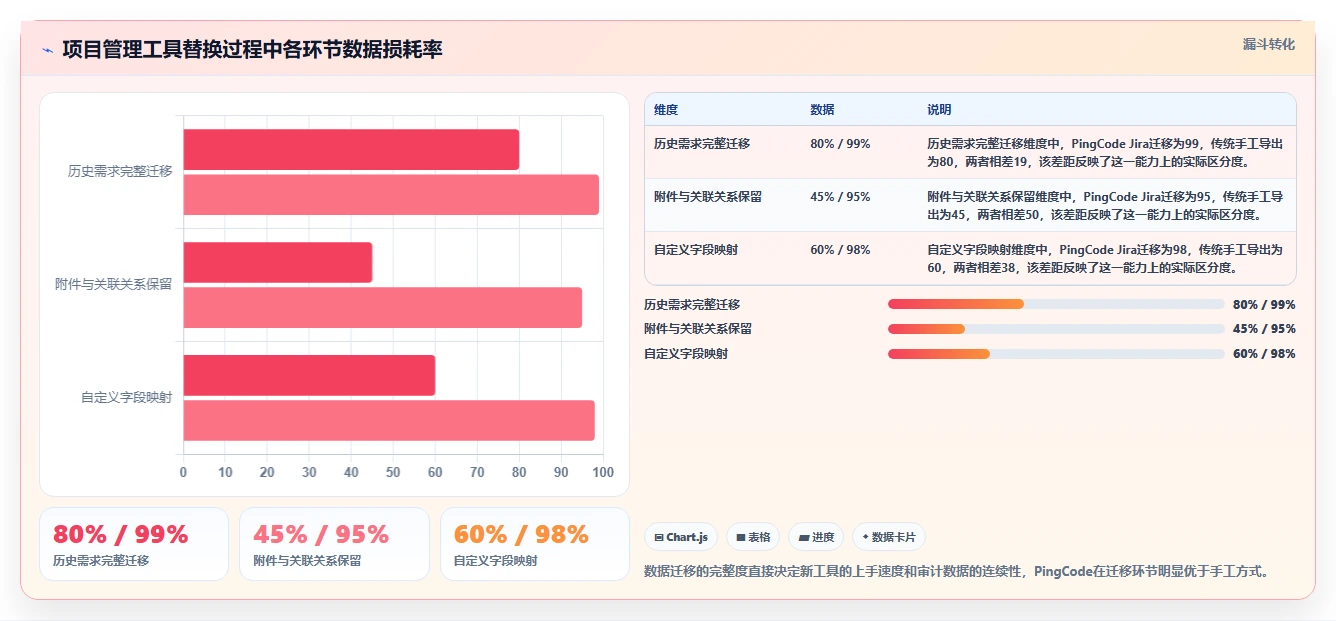Image resolution: width=1336 pixels, height=621 pixels.
Task: Click the chart axis label 自定义字段映射
Action: click(127, 397)
